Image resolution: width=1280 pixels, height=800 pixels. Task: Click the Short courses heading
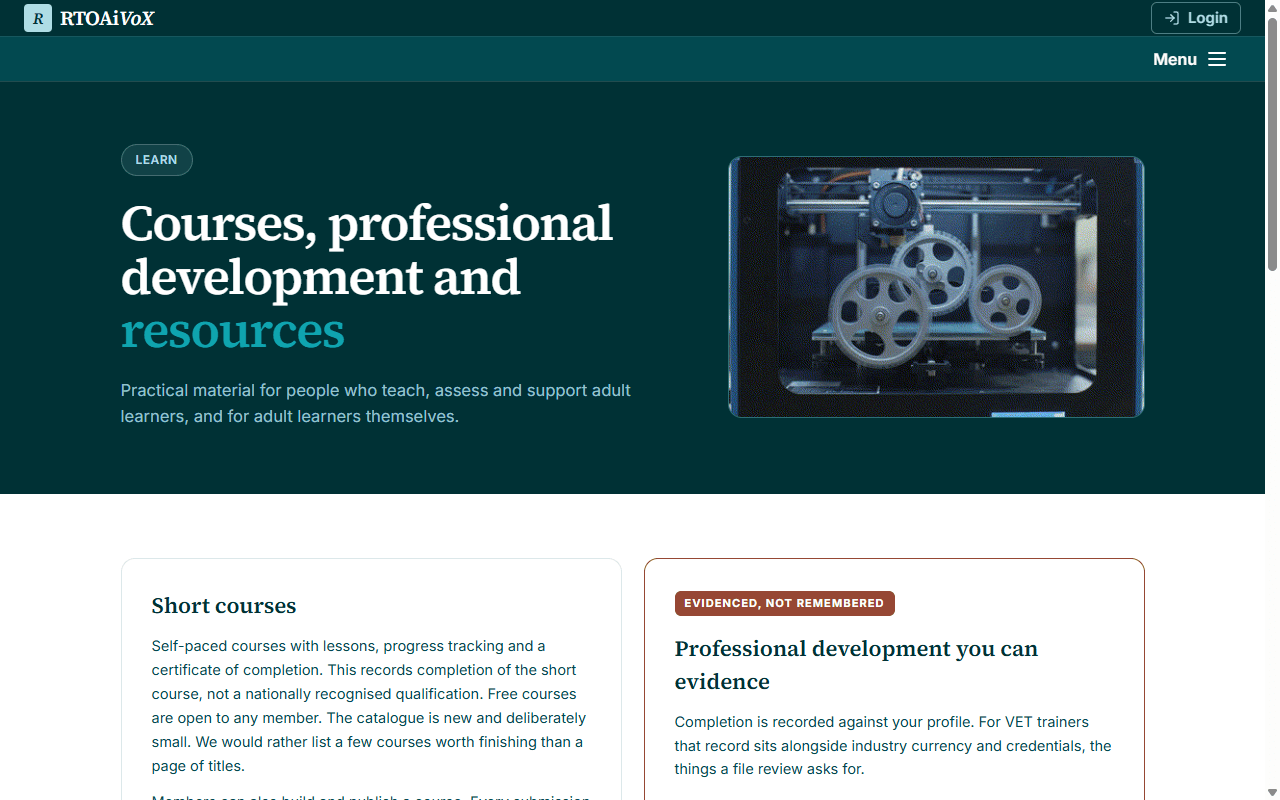click(224, 606)
